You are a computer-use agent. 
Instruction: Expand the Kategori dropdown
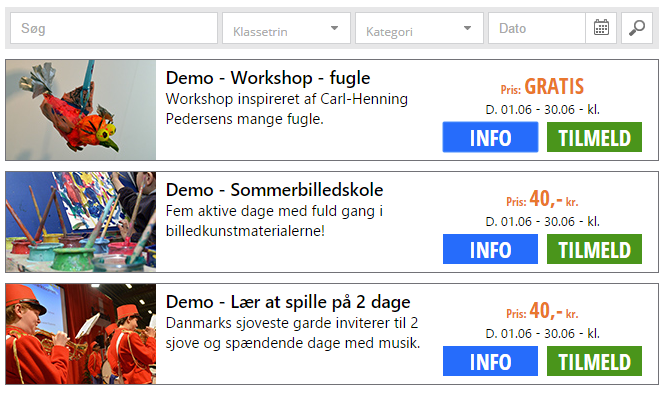pyautogui.click(x=419, y=28)
